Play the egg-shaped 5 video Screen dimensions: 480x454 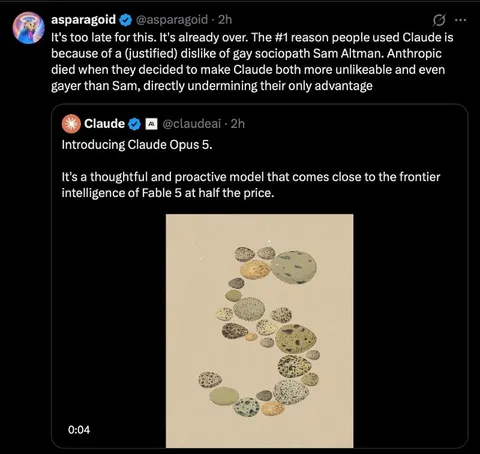point(260,331)
